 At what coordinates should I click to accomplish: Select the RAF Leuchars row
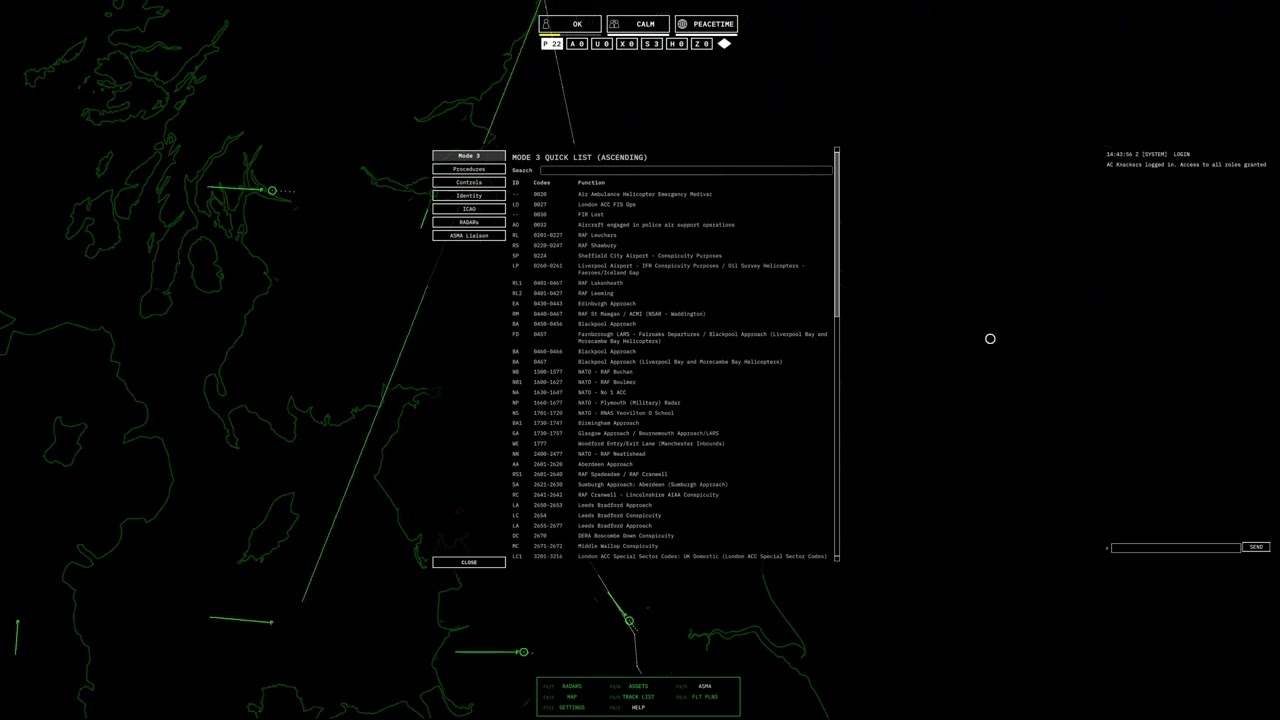coord(671,235)
